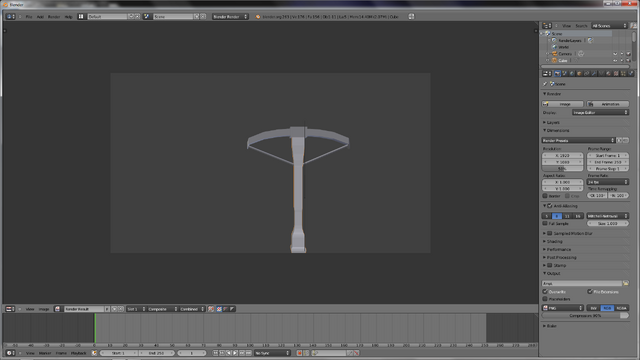Screen dimensions: 640x360
Task: Enable the Sampled Motion Blur checkbox
Action: point(550,233)
